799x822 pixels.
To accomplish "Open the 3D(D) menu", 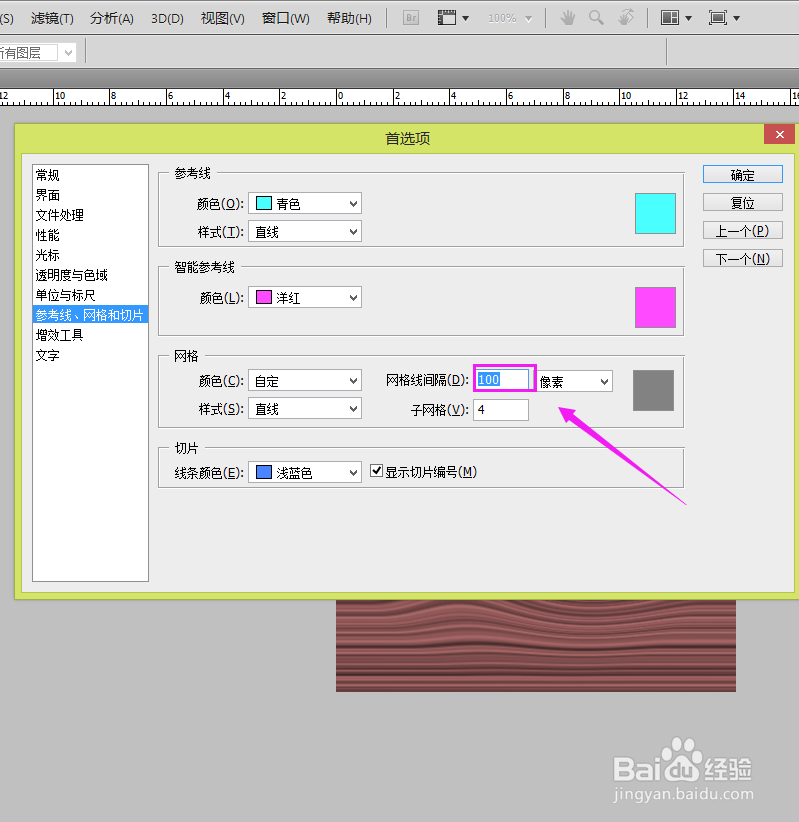I will pyautogui.click(x=167, y=18).
